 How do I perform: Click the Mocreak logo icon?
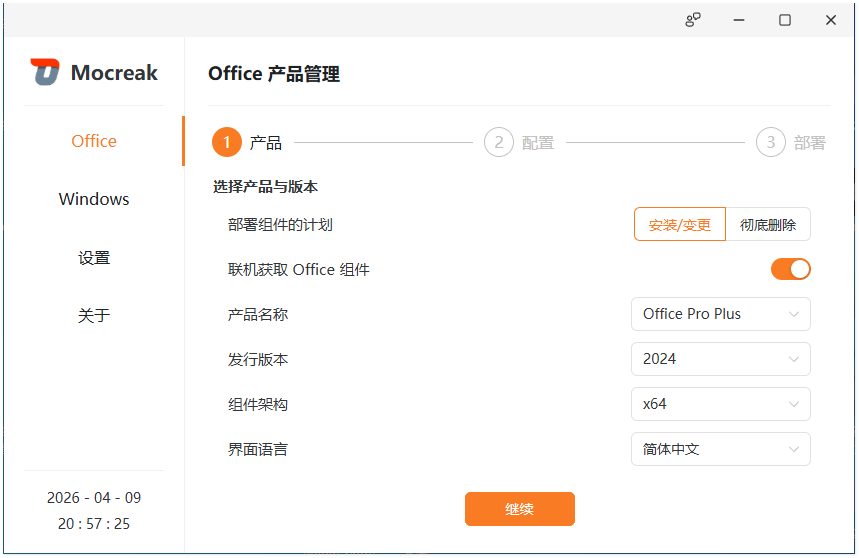[x=45, y=72]
